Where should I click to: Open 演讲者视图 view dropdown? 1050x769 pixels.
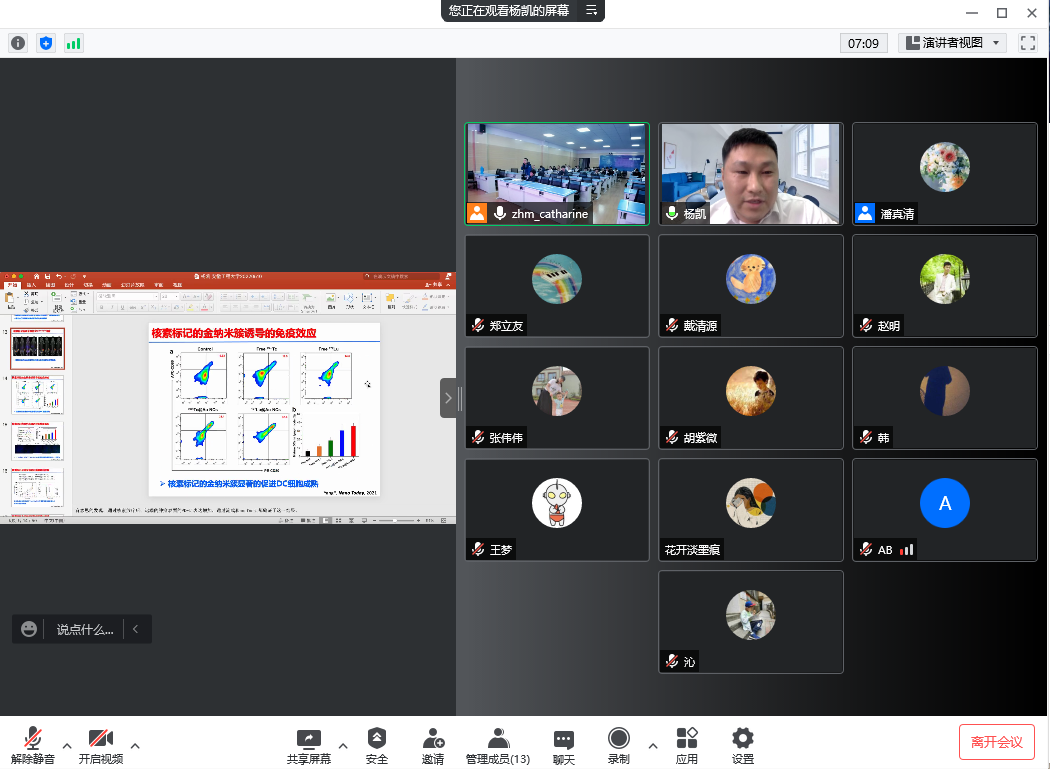click(x=954, y=43)
